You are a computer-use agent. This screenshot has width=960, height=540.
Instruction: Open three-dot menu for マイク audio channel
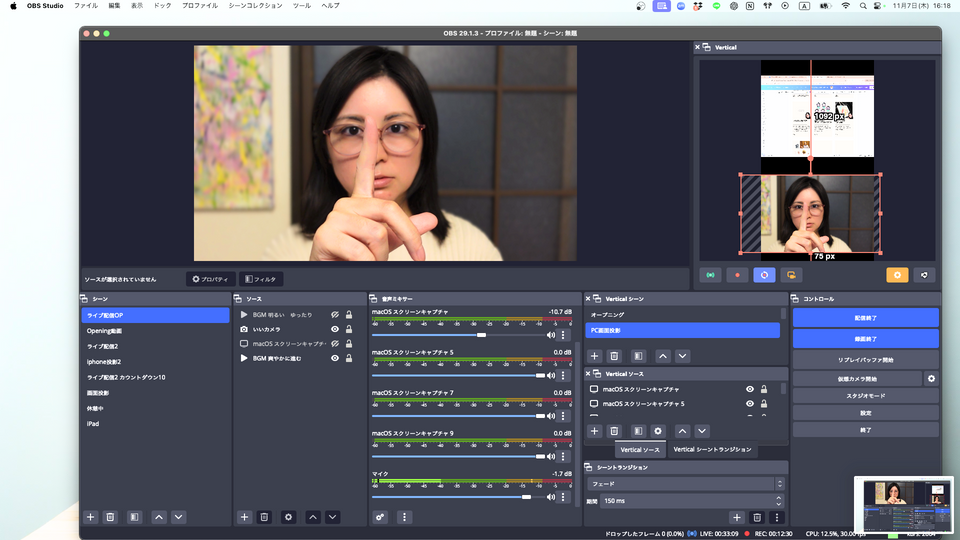[564, 496]
